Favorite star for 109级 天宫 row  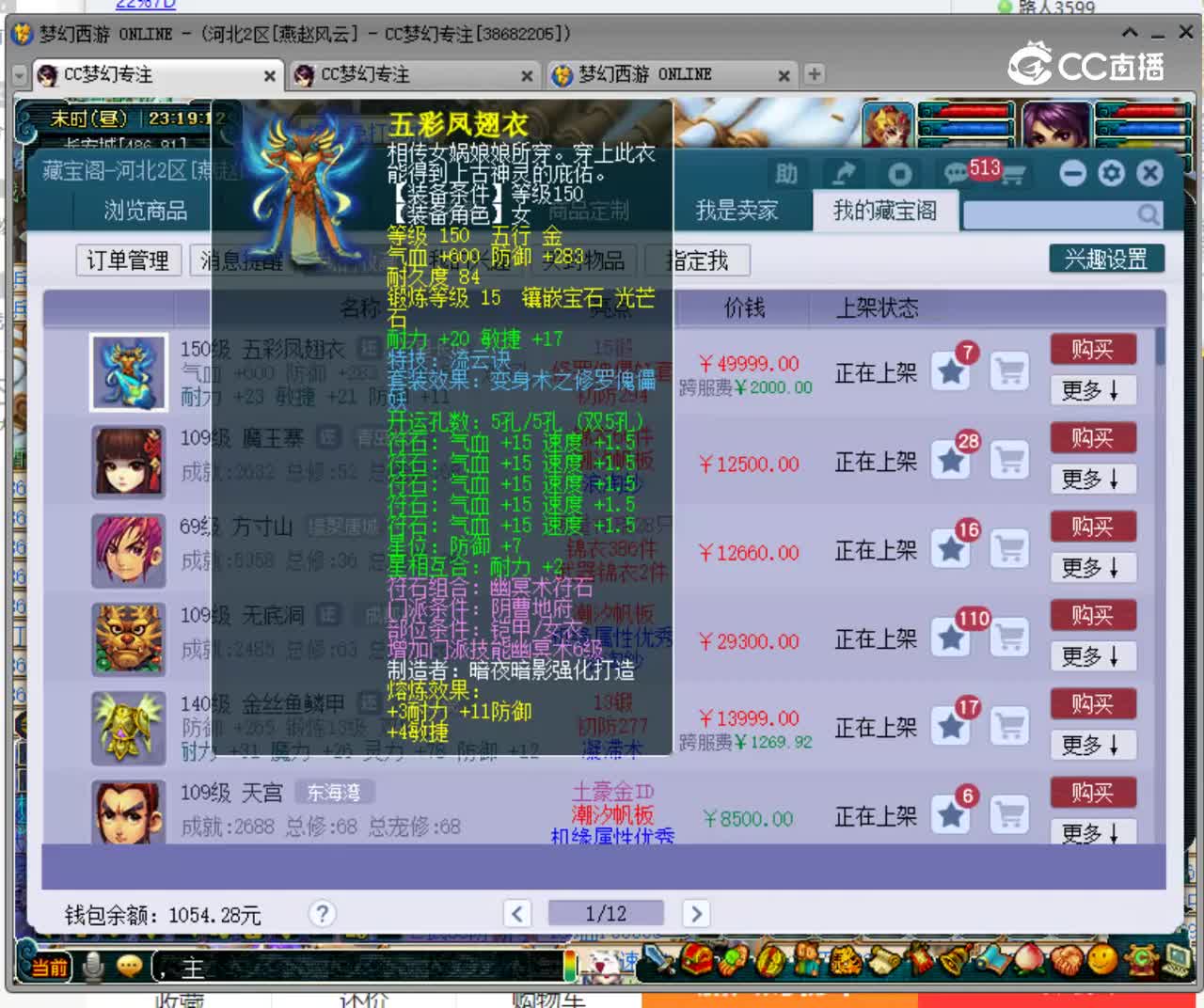click(952, 814)
